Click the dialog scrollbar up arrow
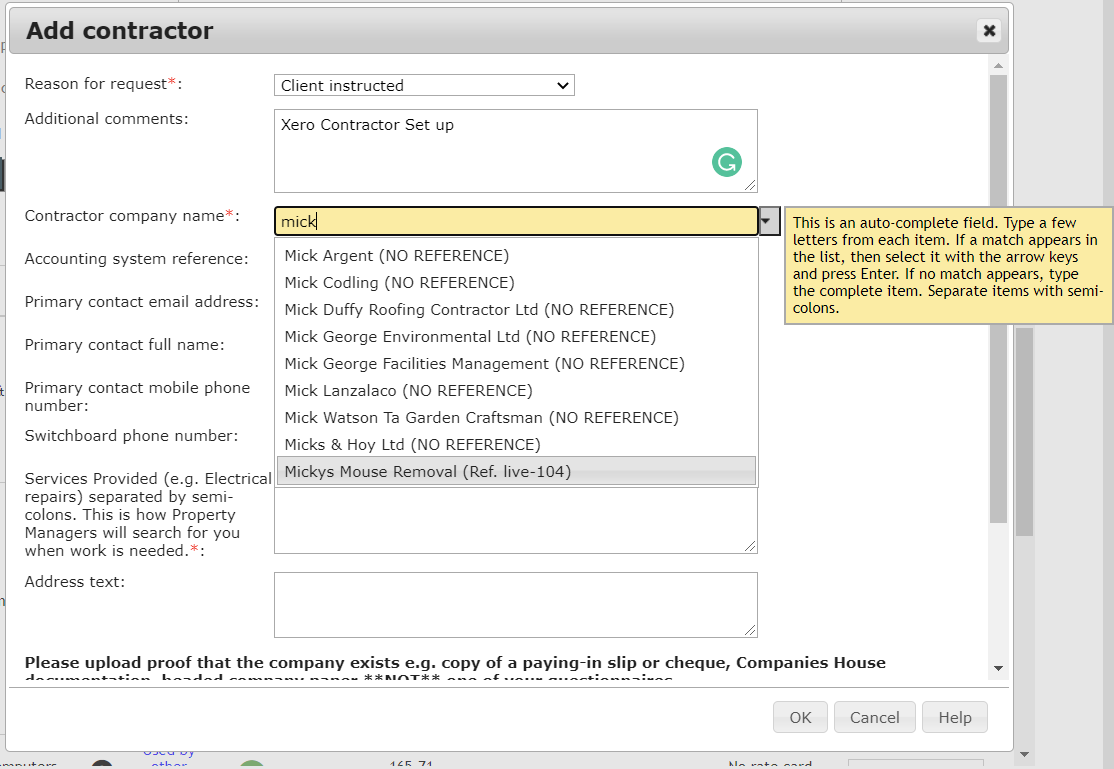 pyautogui.click(x=998, y=65)
